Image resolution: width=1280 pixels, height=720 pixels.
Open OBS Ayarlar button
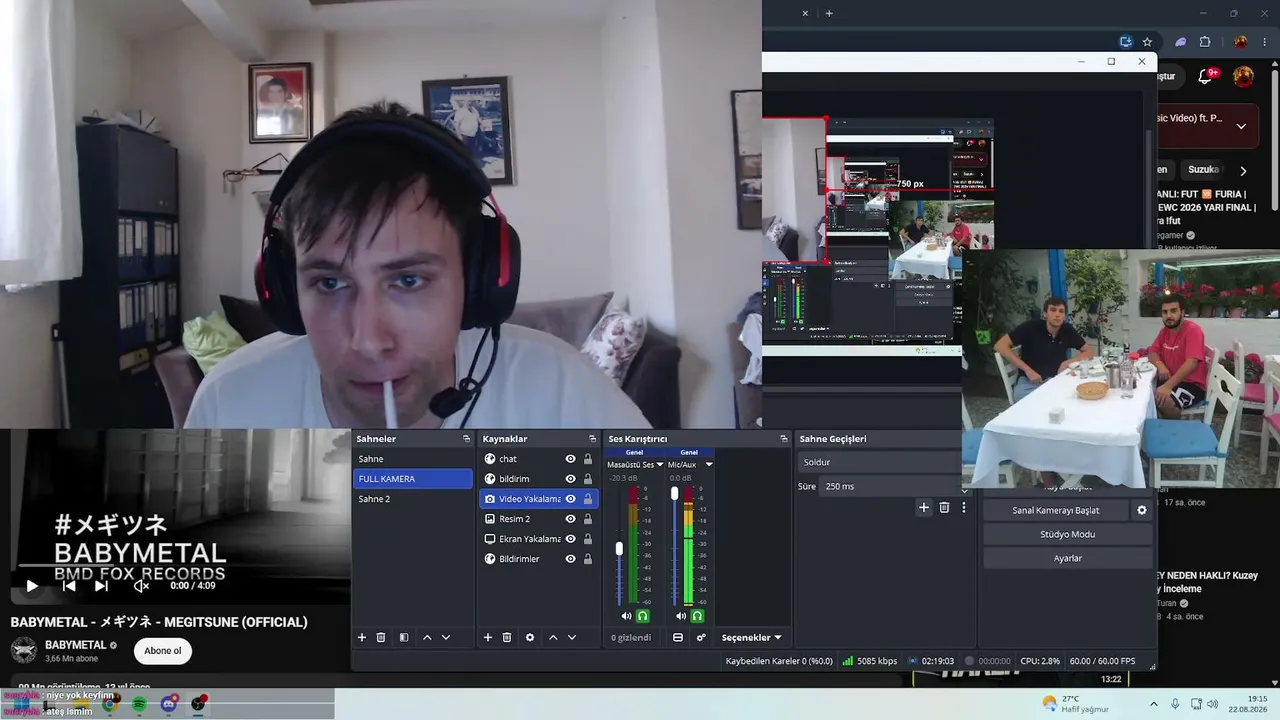(x=1067, y=558)
